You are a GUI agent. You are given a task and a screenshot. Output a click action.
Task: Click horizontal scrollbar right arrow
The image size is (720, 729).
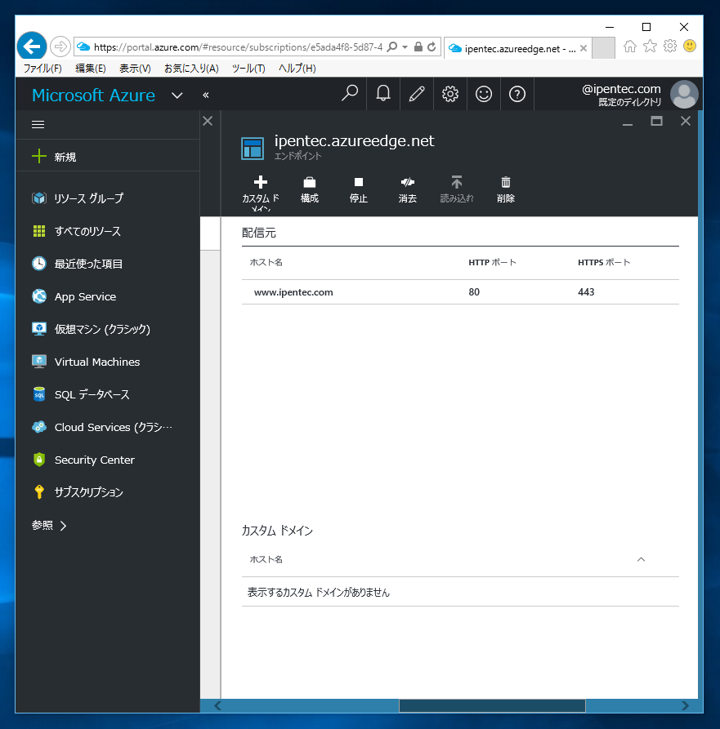pyautogui.click(x=685, y=706)
